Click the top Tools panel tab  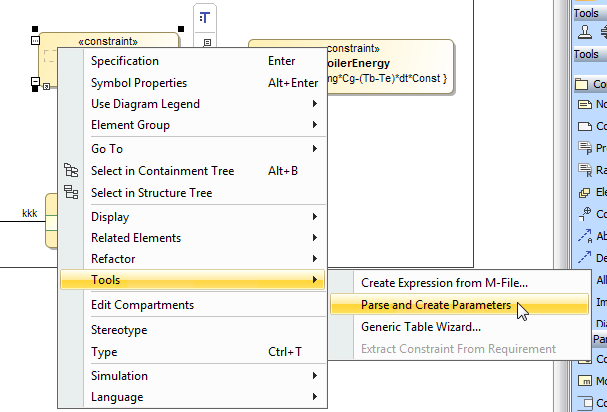[x=587, y=11]
